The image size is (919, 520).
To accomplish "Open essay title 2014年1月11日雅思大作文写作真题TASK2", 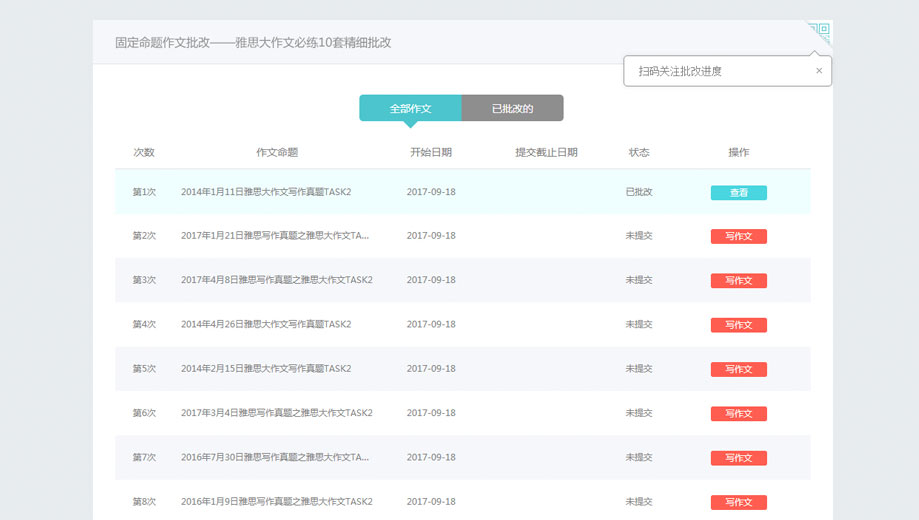I will pos(266,192).
